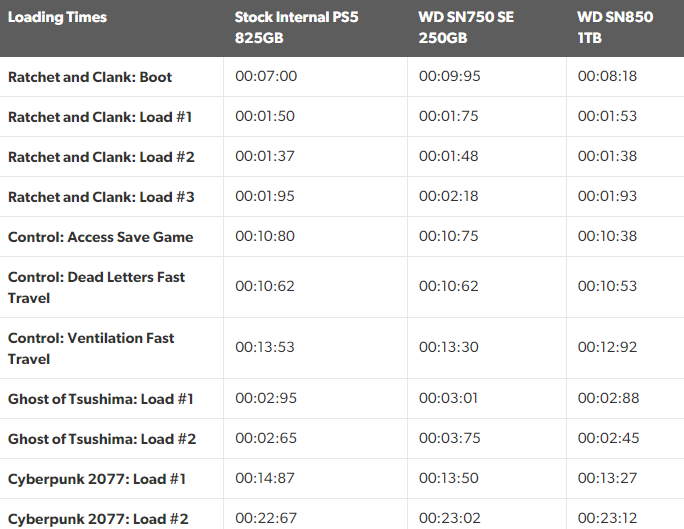Image resolution: width=684 pixels, height=529 pixels.
Task: Click the WD SN750 SE 250GB header
Action: 466,28
